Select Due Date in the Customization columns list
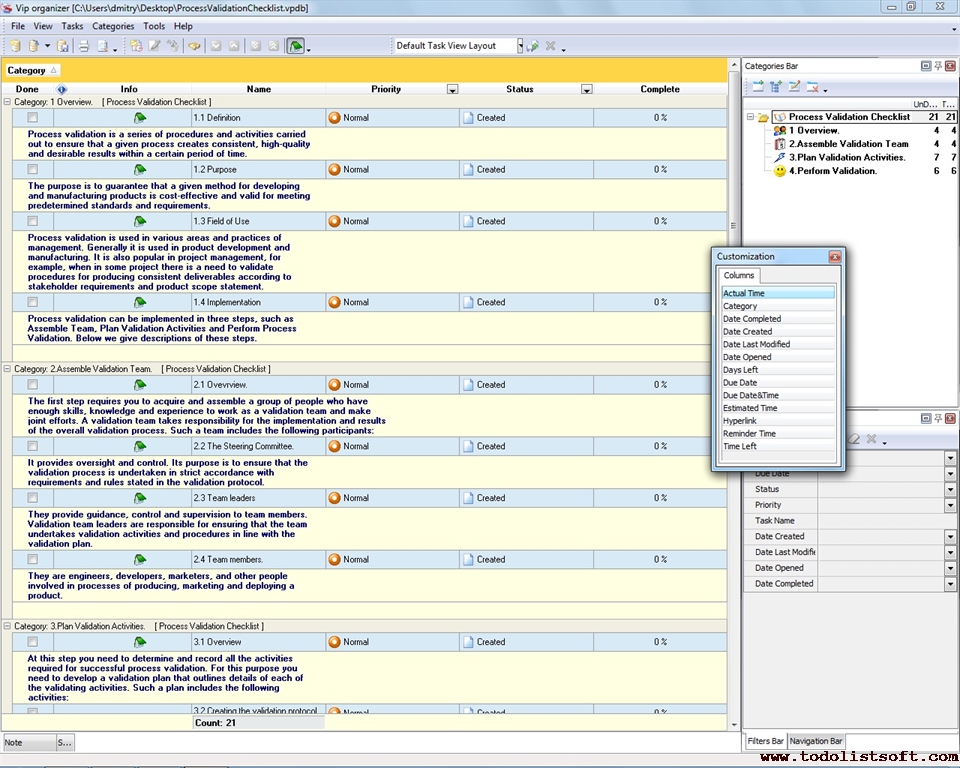The height and width of the screenshot is (768, 960). (x=740, y=381)
